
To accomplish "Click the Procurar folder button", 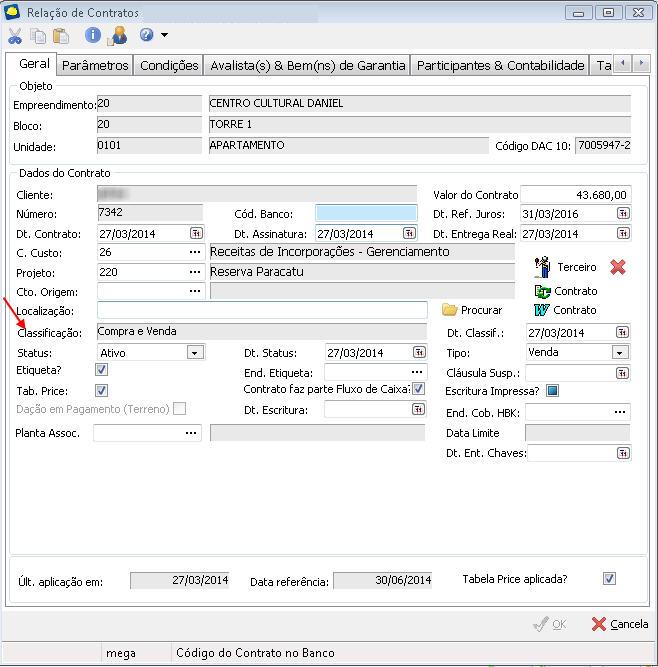I will [472, 310].
